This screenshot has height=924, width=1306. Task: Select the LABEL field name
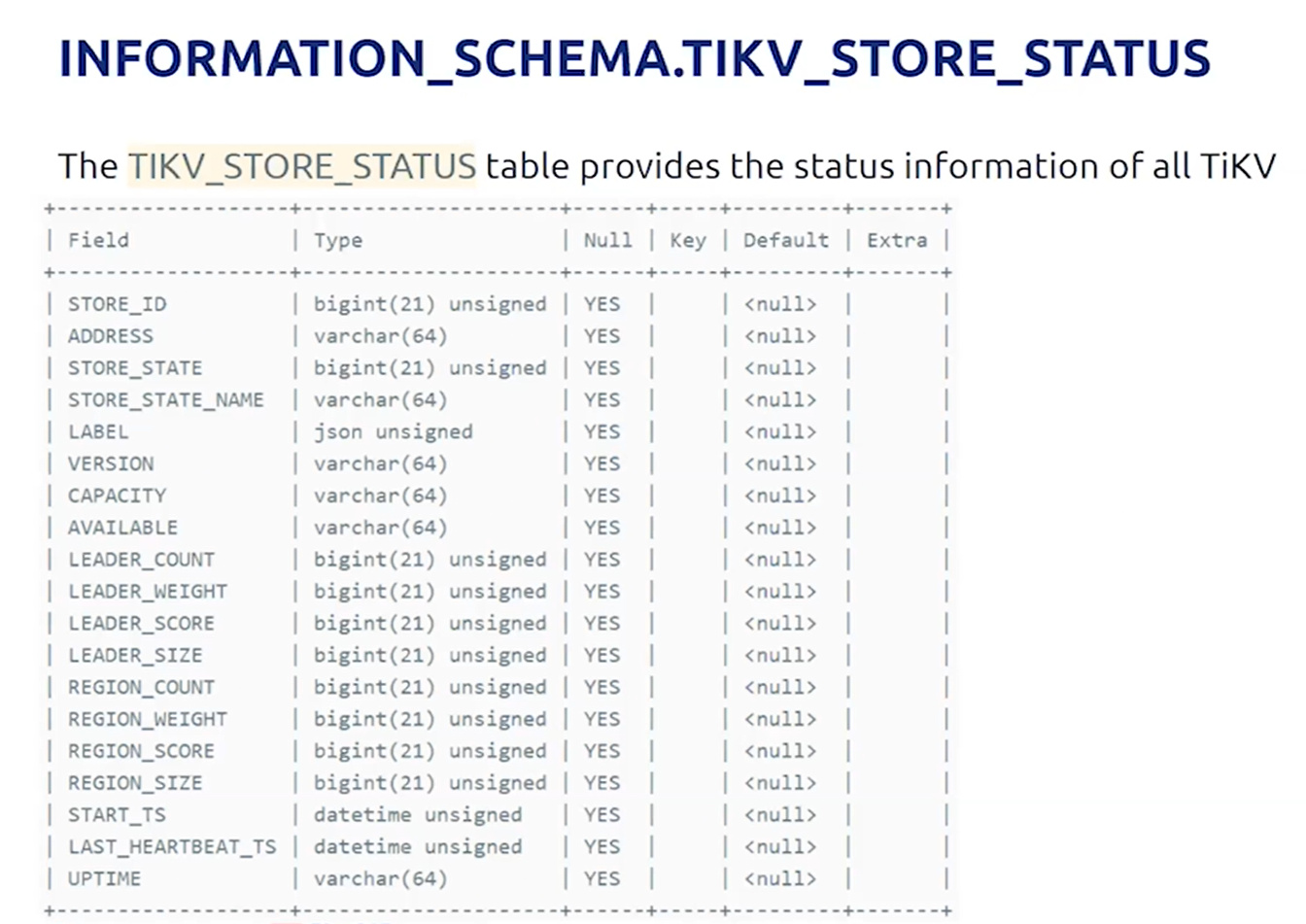pyautogui.click(x=98, y=432)
